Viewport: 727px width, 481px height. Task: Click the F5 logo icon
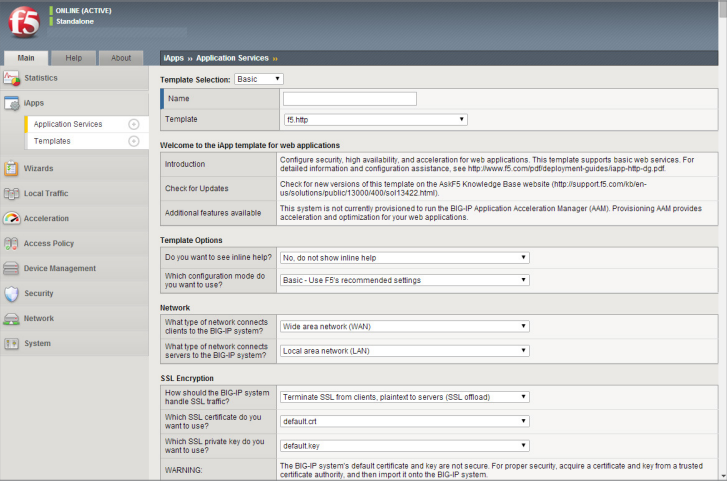24,22
